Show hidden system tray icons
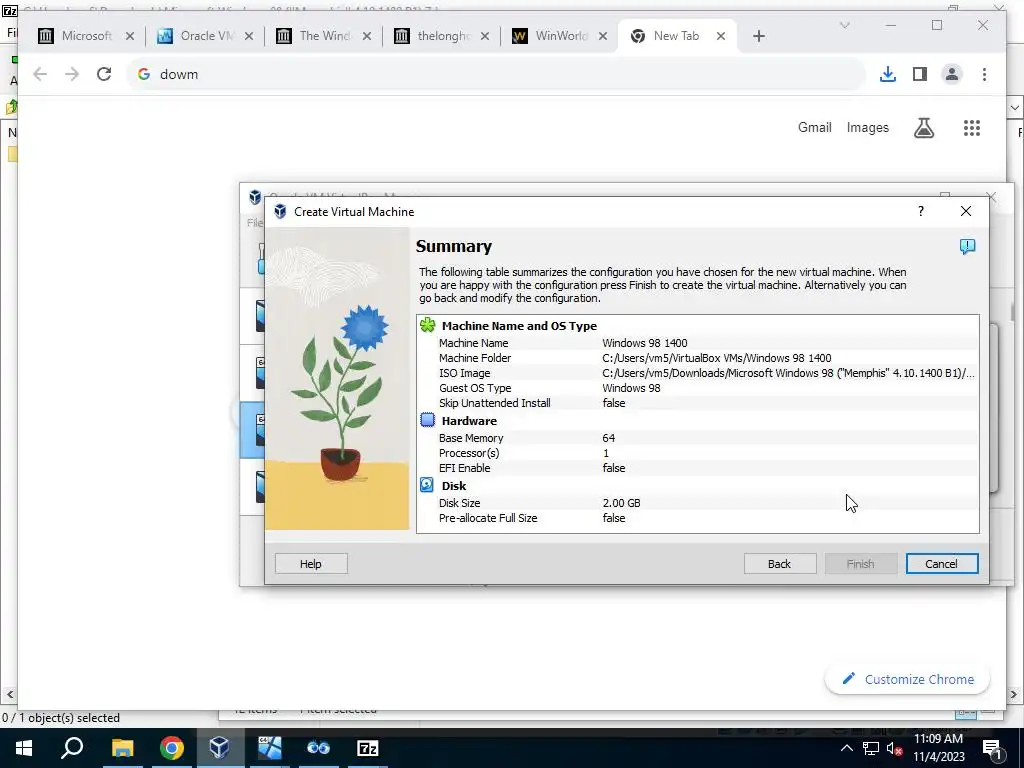The width and height of the screenshot is (1024, 768). click(x=846, y=748)
